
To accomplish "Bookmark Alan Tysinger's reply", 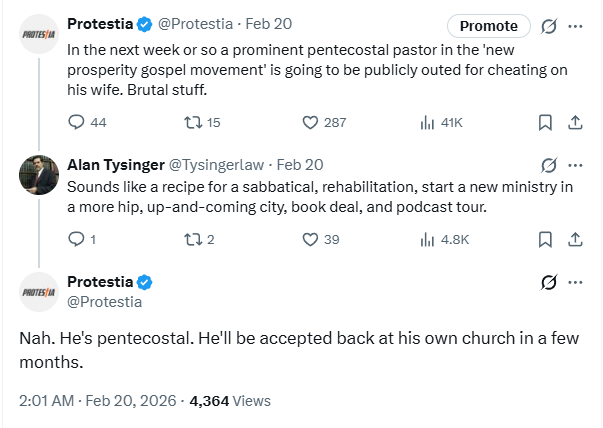I will point(545,239).
